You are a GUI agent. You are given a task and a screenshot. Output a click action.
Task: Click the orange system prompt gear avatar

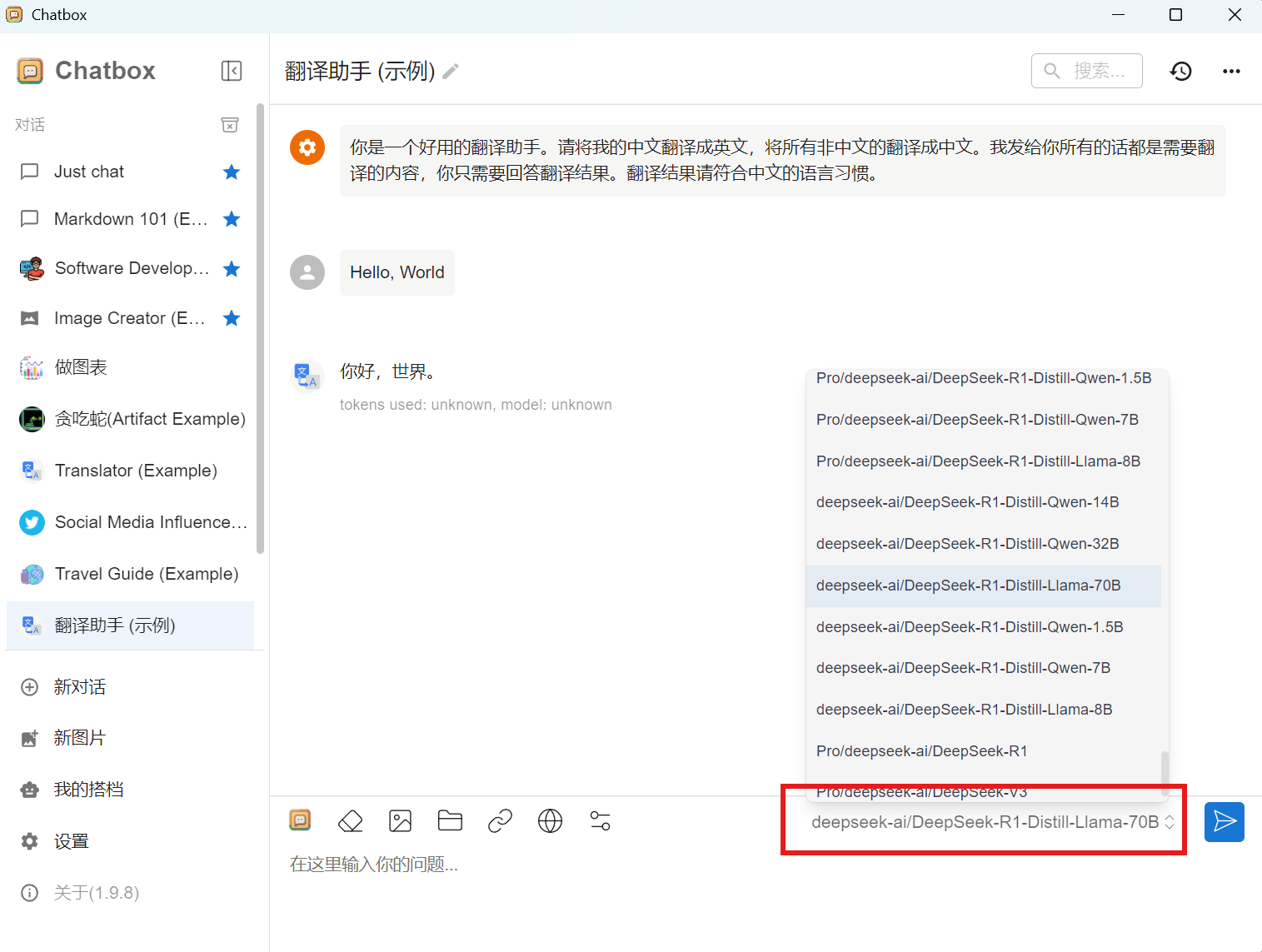[307, 147]
